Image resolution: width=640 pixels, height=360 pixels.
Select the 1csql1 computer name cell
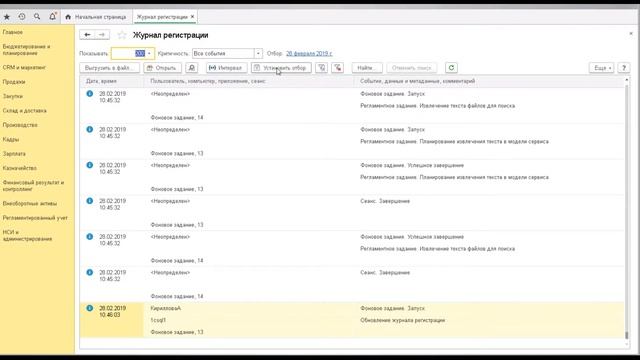[158, 320]
